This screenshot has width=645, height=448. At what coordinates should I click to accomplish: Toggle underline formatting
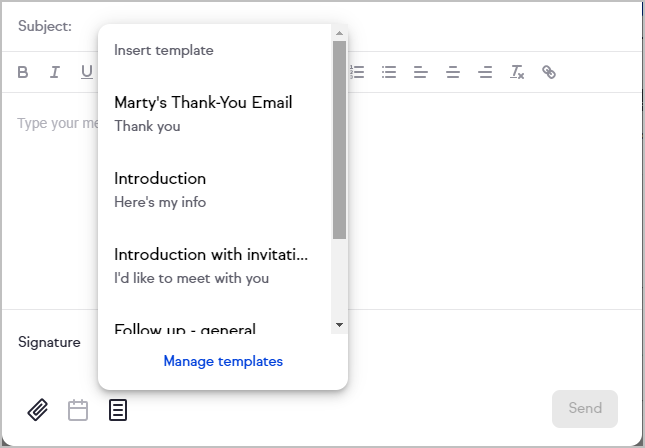click(x=87, y=72)
